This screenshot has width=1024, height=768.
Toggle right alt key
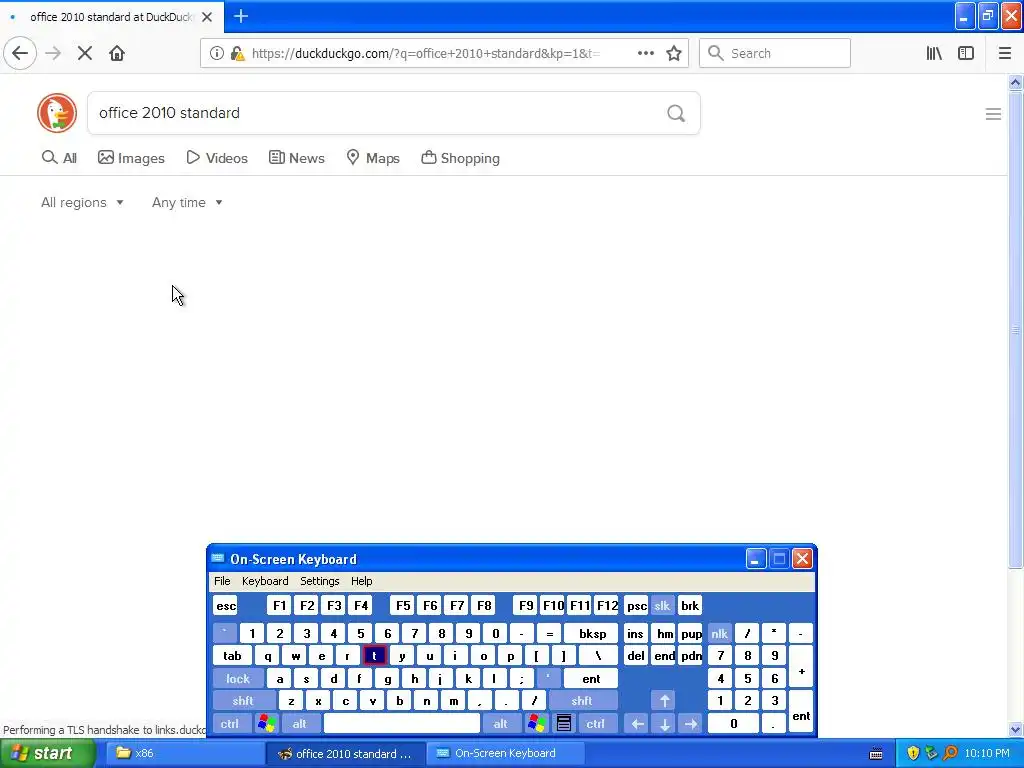point(500,724)
